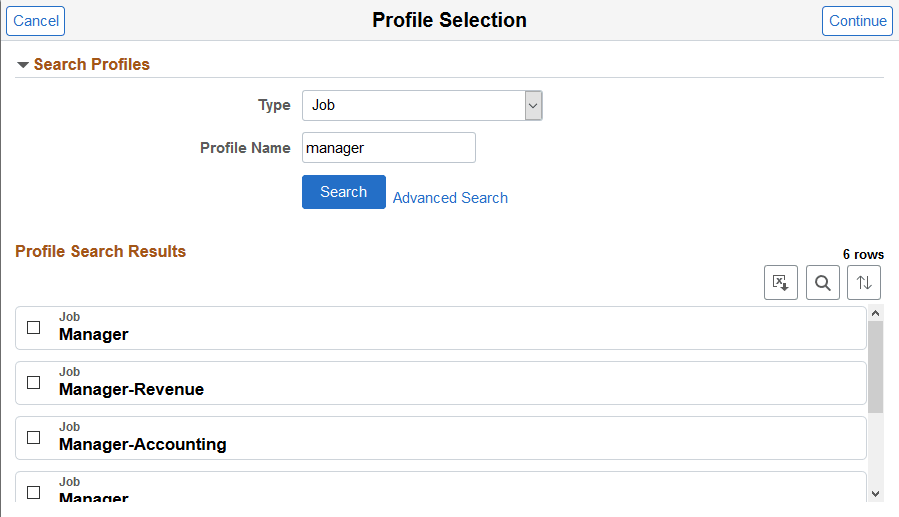Check the Manager-Revenue profile checkbox
899x517 pixels.
(34, 382)
